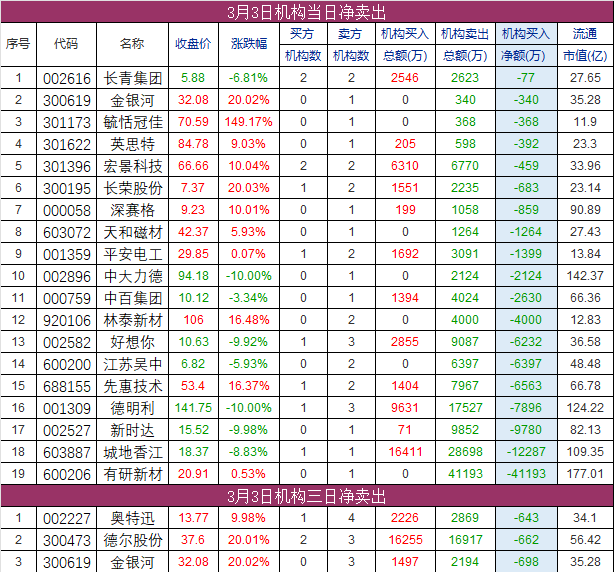Click stock name 英思特

[133, 145]
